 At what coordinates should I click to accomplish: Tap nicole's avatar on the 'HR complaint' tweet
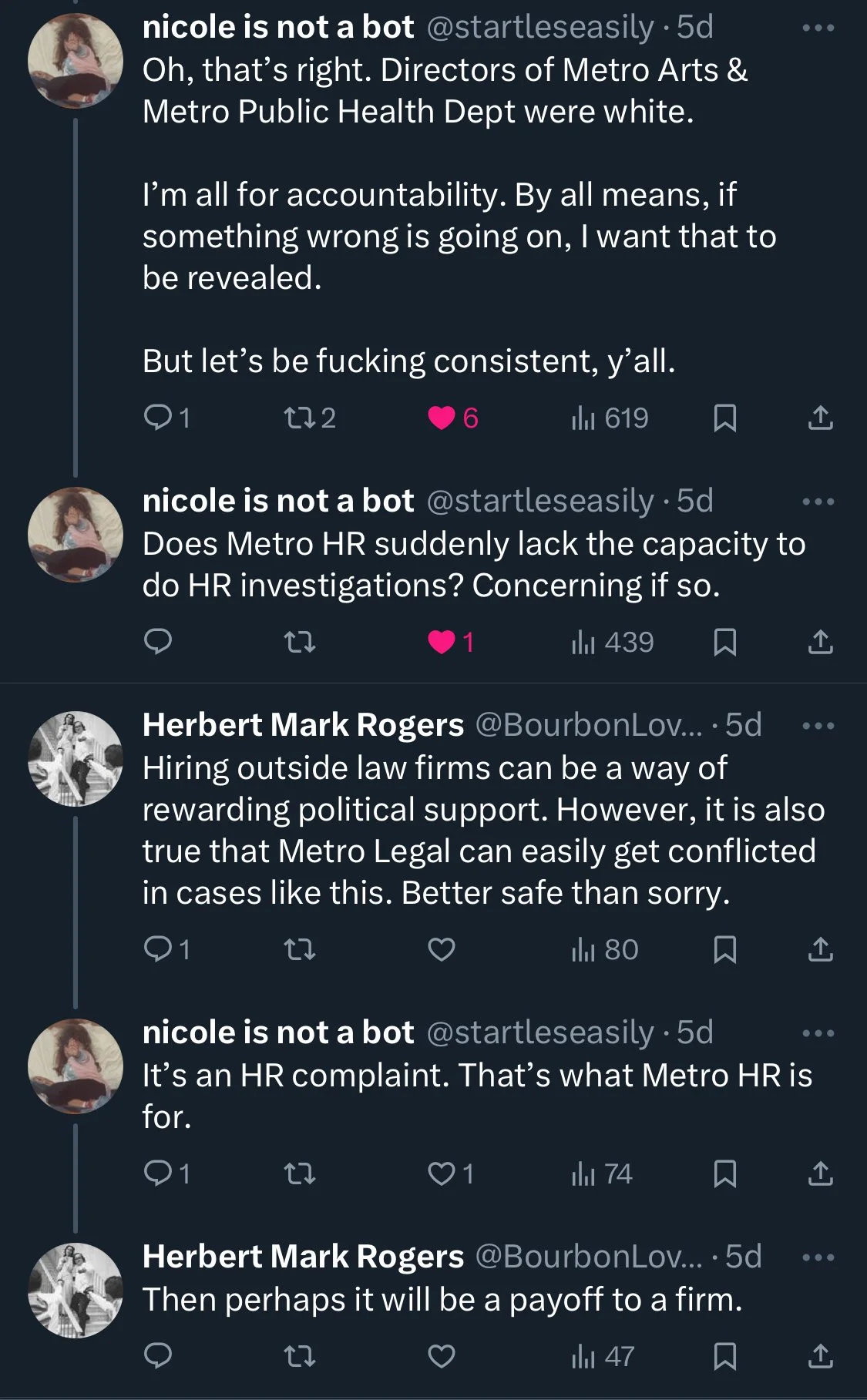(x=76, y=1066)
